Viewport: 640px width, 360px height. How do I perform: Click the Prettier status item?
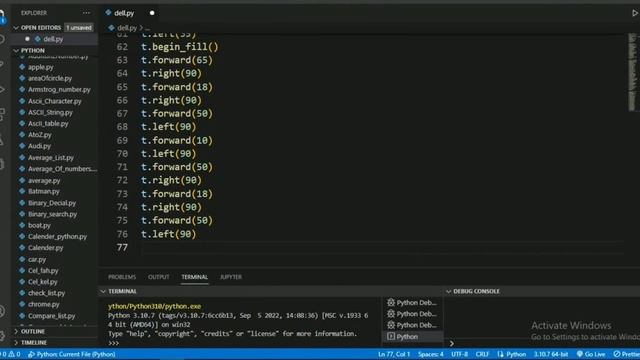(627, 354)
